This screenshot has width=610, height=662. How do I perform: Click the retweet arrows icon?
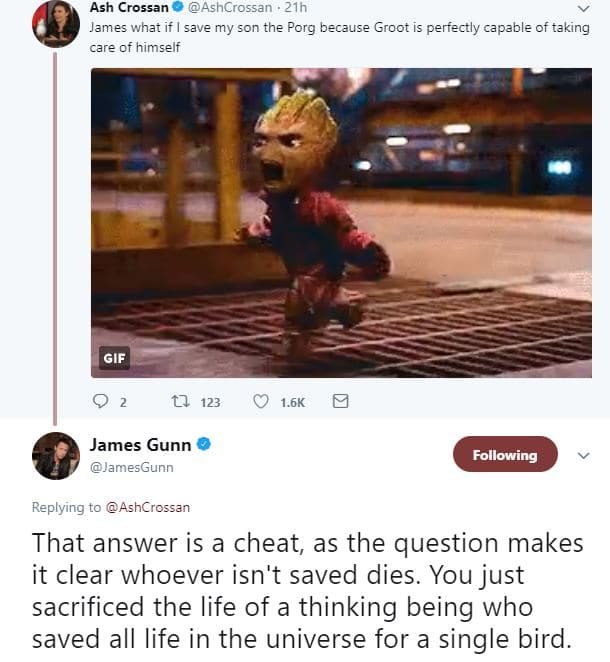180,402
